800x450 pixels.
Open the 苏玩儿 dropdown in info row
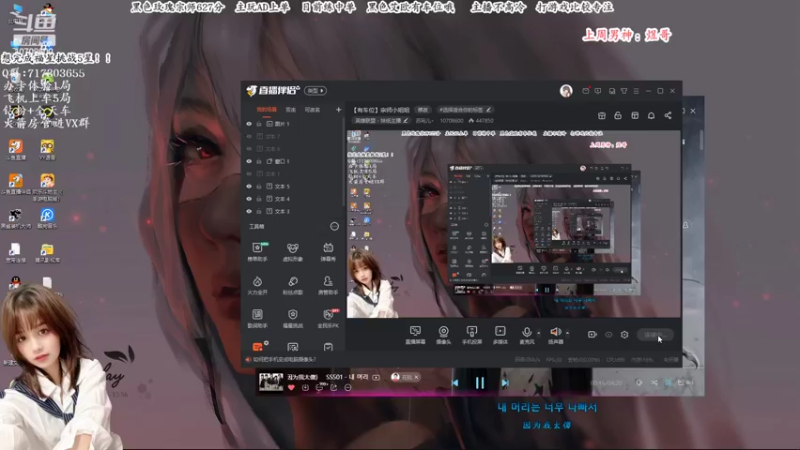coord(424,121)
